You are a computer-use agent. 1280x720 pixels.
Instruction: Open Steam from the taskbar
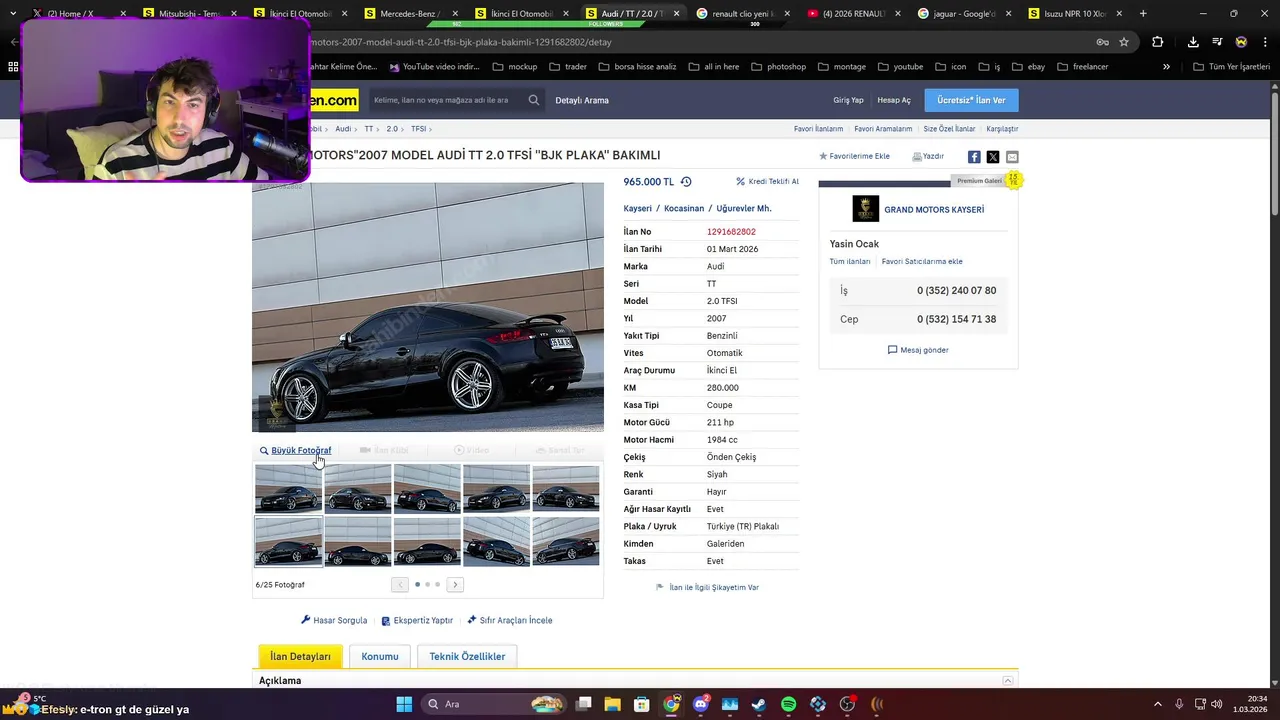point(759,704)
